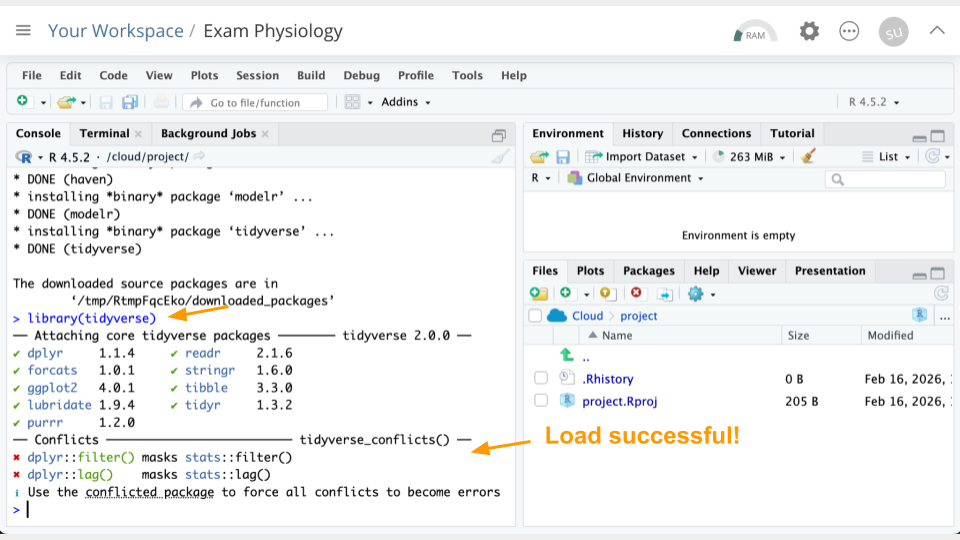Check the .Rhistory file checkbox

click(x=541, y=378)
